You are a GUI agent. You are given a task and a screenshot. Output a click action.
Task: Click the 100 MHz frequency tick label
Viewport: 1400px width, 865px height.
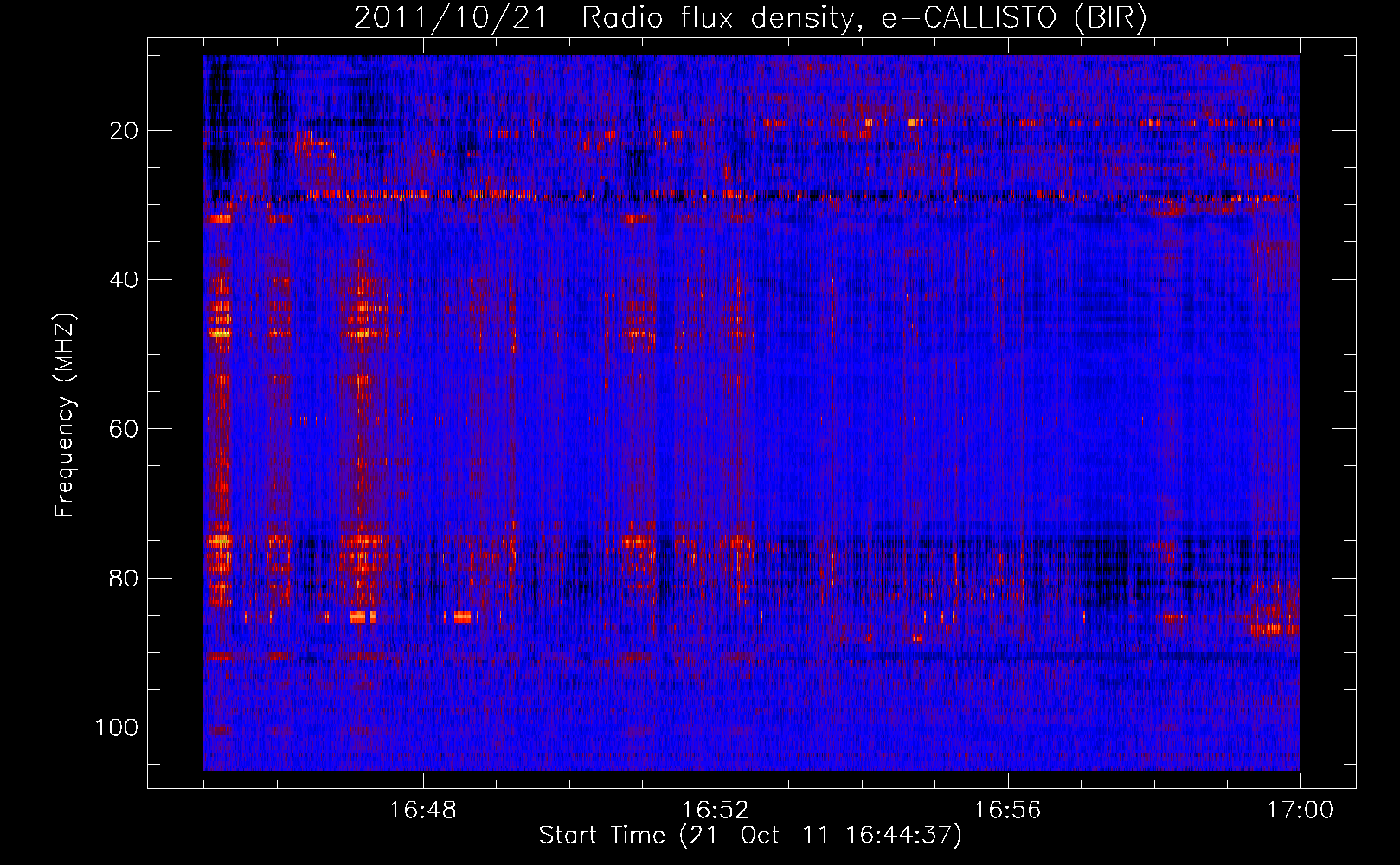coord(117,727)
